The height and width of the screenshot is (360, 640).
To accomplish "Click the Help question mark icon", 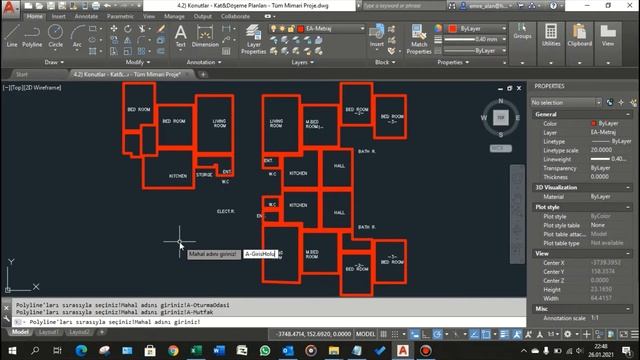I will tap(553, 6).
